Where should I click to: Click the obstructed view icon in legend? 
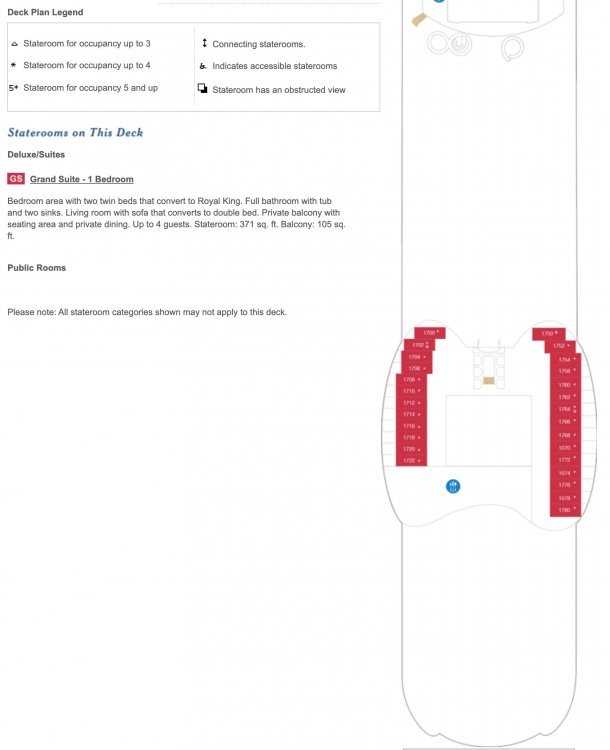(202, 88)
